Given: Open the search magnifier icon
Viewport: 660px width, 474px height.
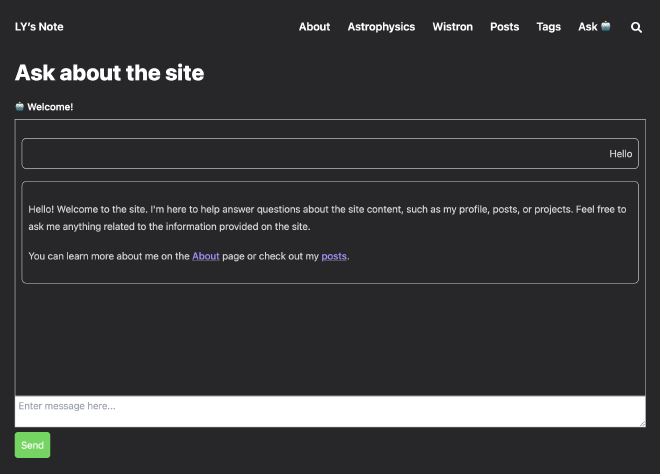Looking at the screenshot, I should [636, 27].
